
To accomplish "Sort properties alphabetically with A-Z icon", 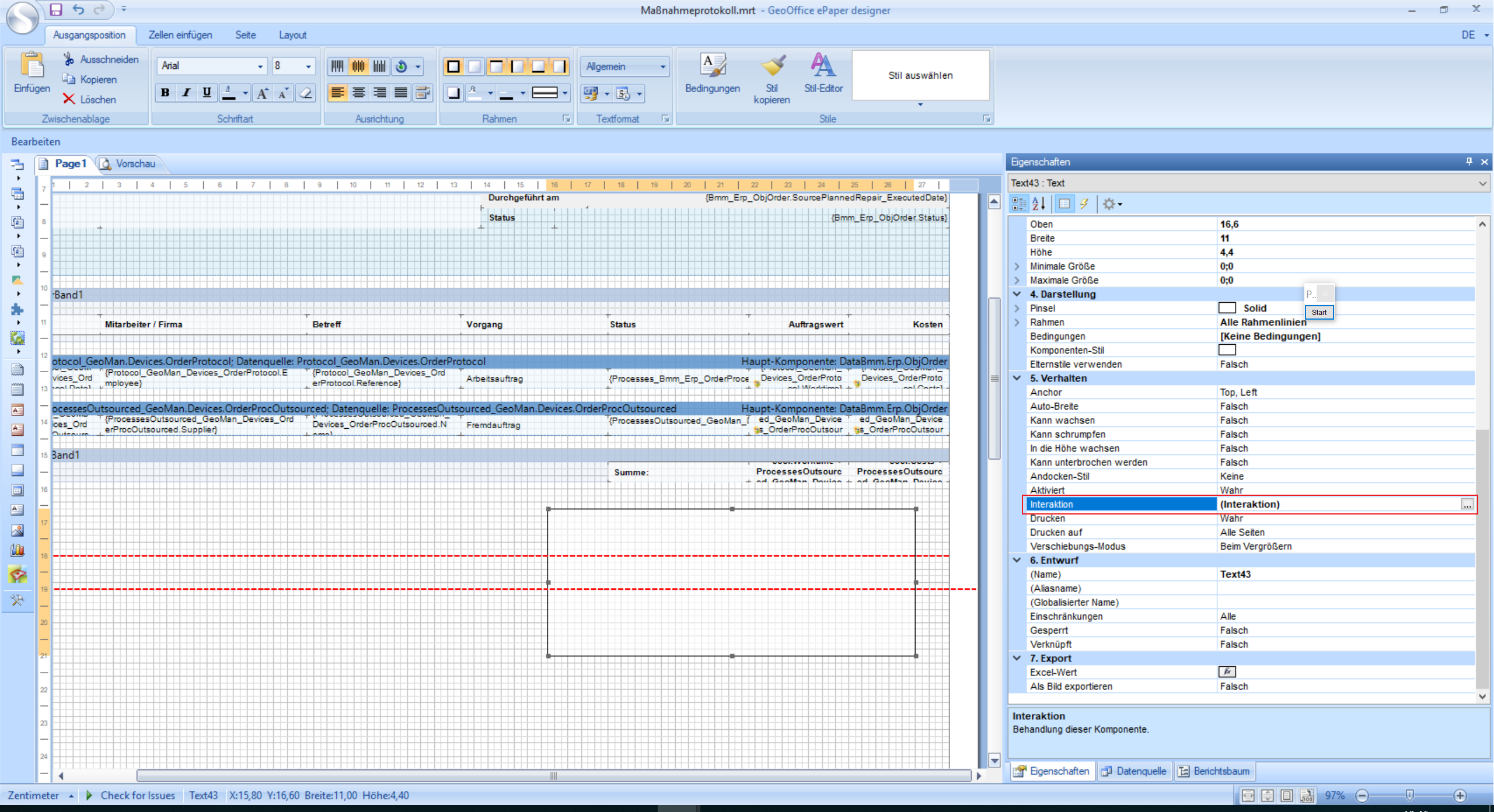I will (1039, 204).
